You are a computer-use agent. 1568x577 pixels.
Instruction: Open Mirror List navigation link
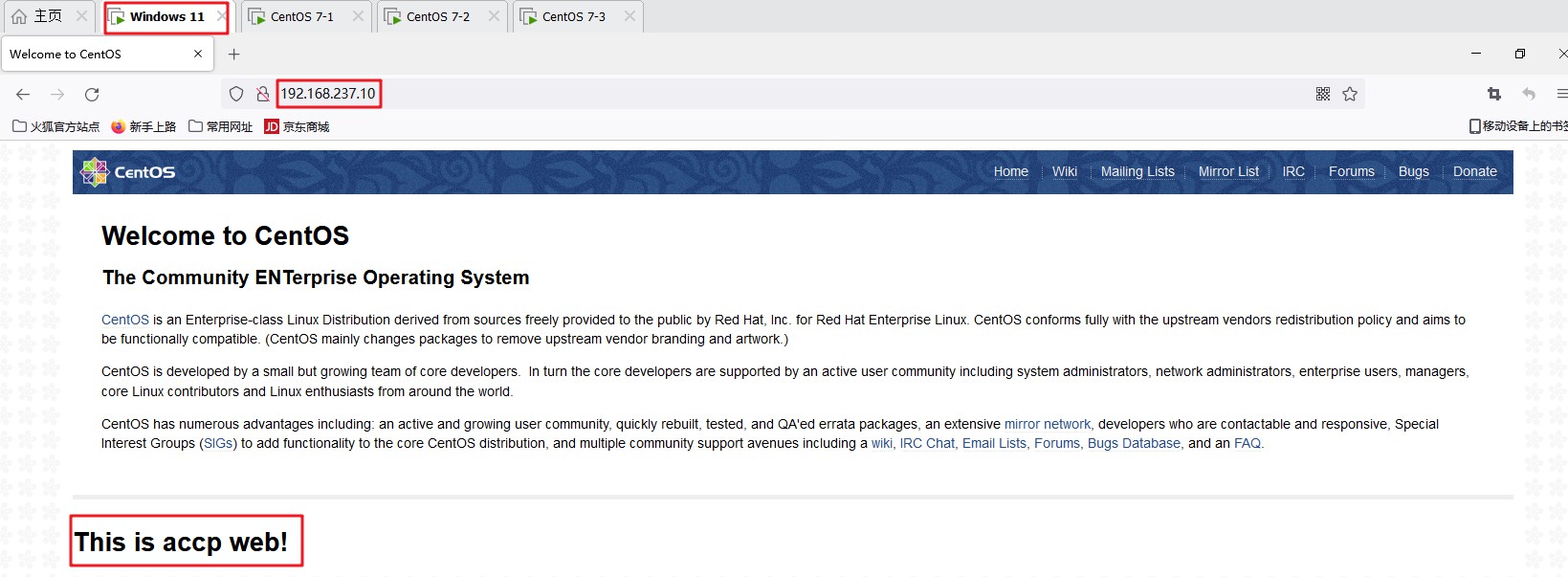pyautogui.click(x=1228, y=171)
